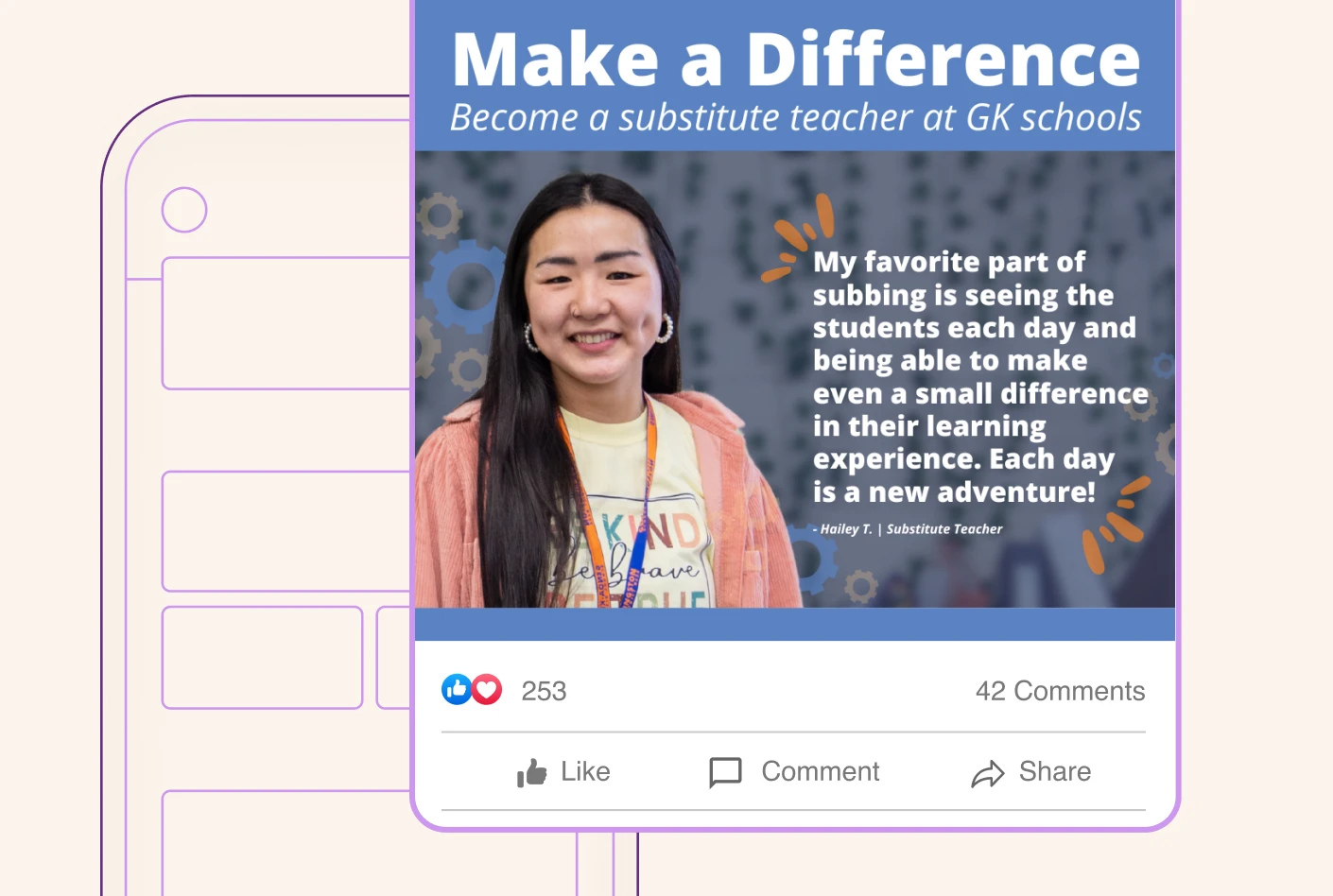This screenshot has height=896, width=1333.
Task: Click the Hailey T. attribution line
Action: [x=908, y=529]
